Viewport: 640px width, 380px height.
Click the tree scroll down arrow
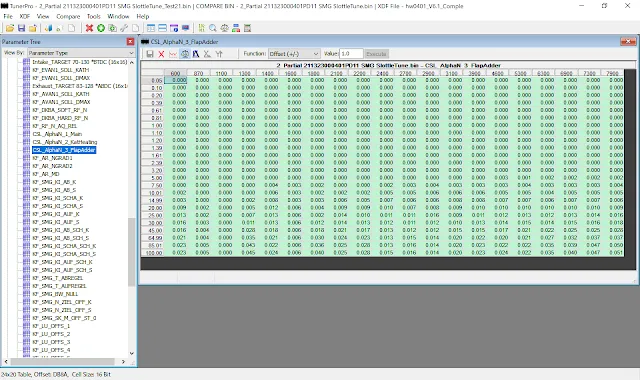131,353
